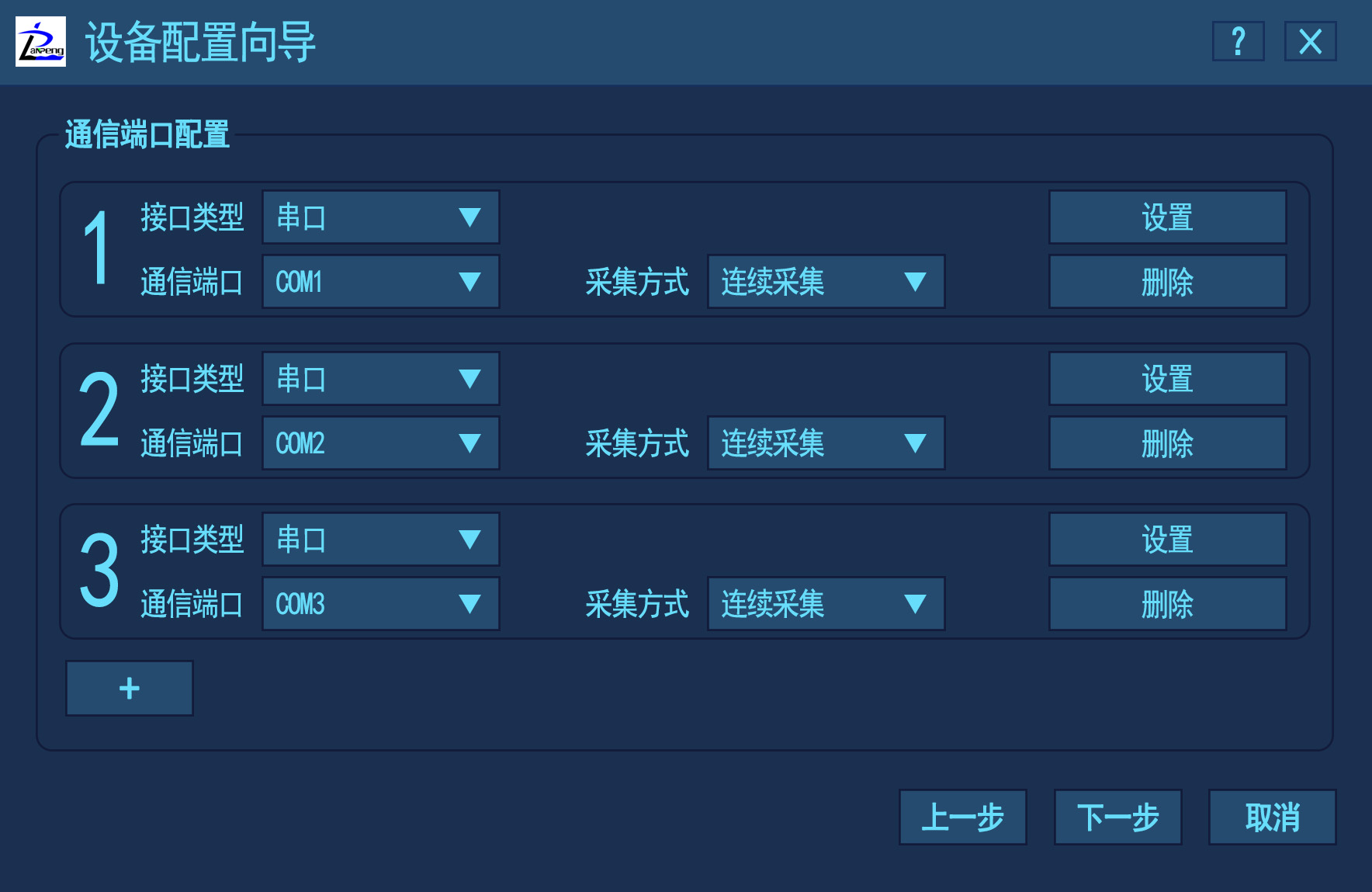Viewport: 1372px width, 892px height.
Task: Click 设置 button for port 1
Action: [x=1167, y=217]
